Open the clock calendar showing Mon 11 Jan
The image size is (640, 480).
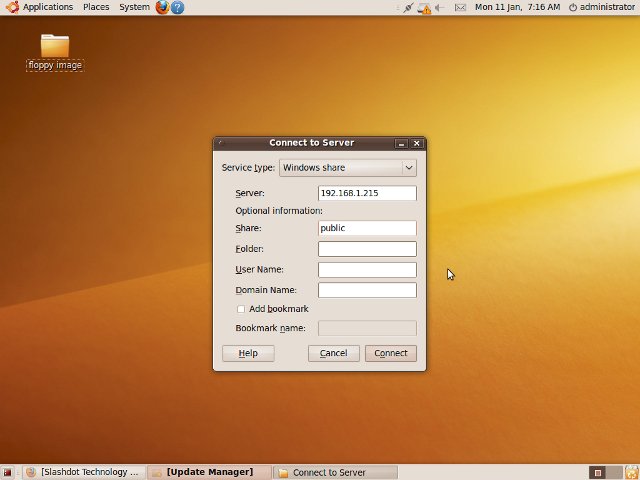(x=517, y=7)
